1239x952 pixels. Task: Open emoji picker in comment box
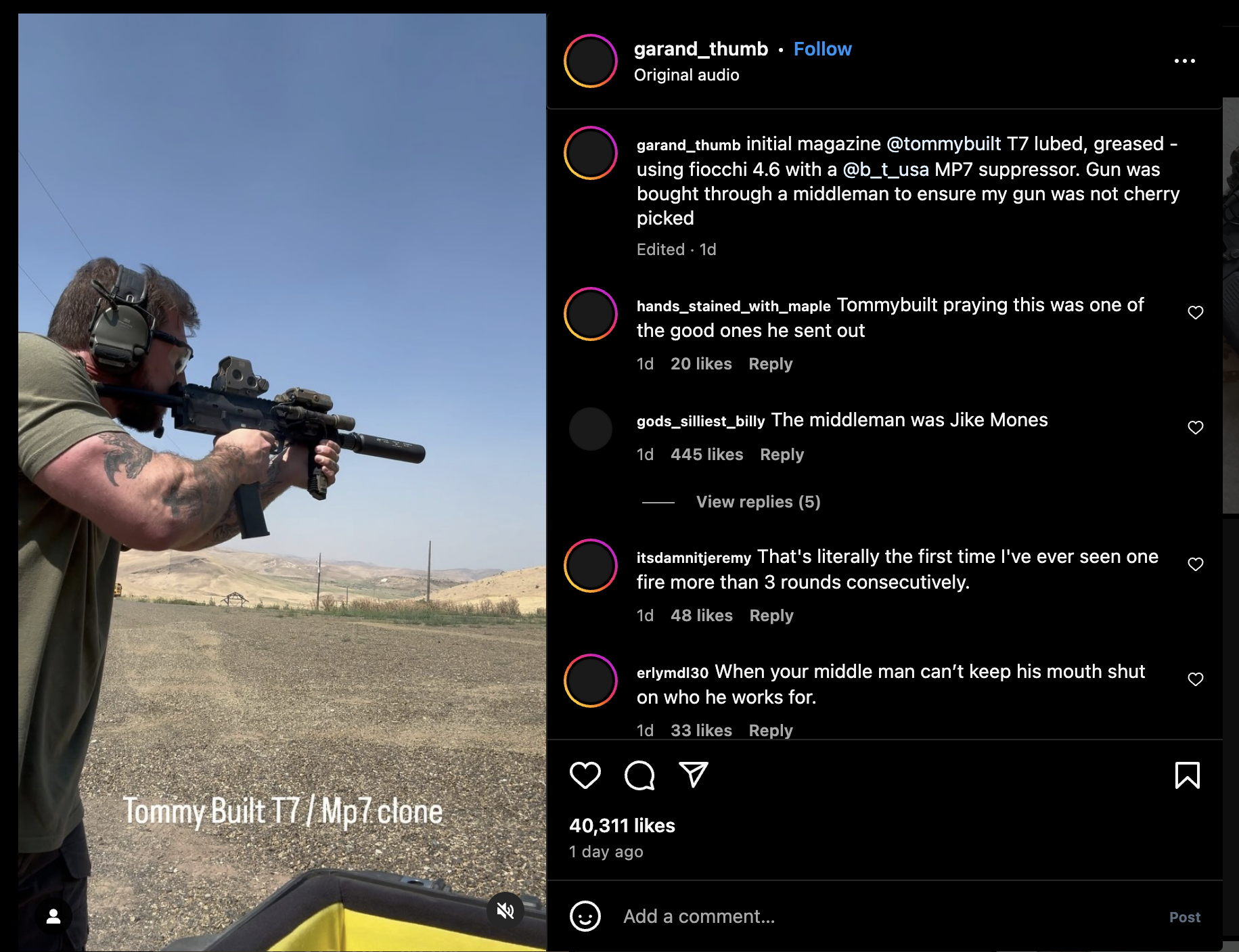click(x=585, y=916)
